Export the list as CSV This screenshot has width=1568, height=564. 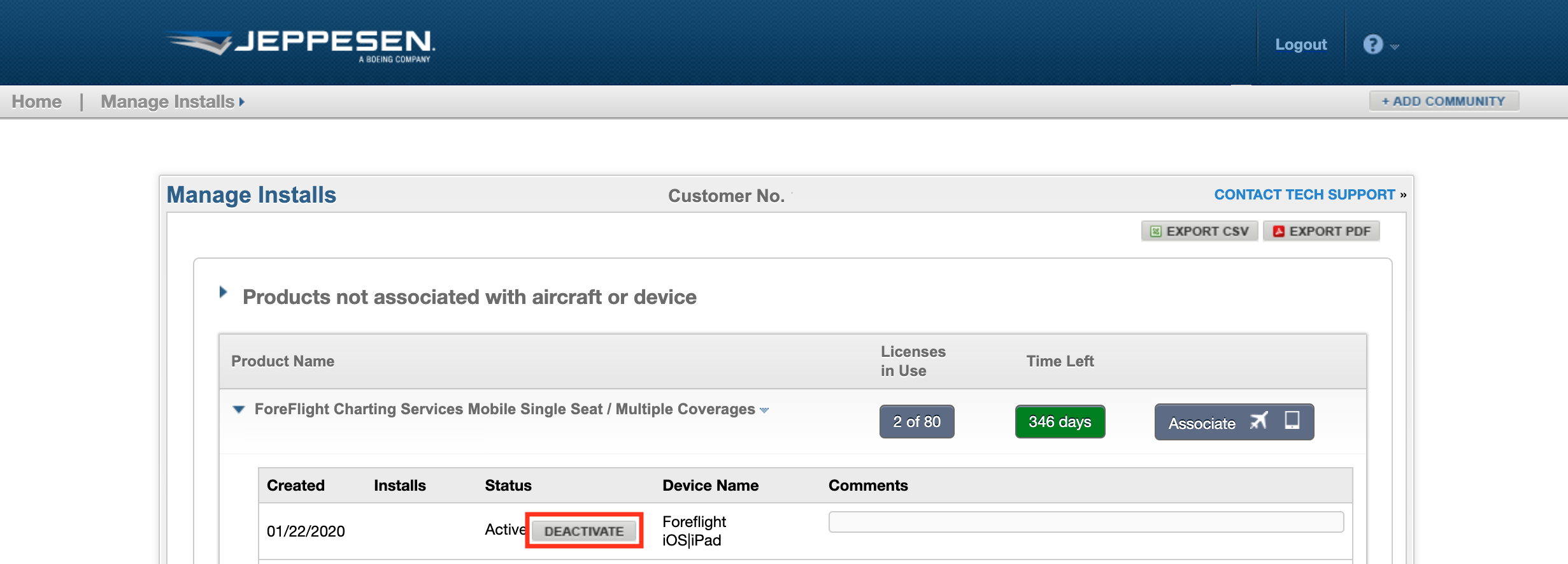pyautogui.click(x=1199, y=231)
